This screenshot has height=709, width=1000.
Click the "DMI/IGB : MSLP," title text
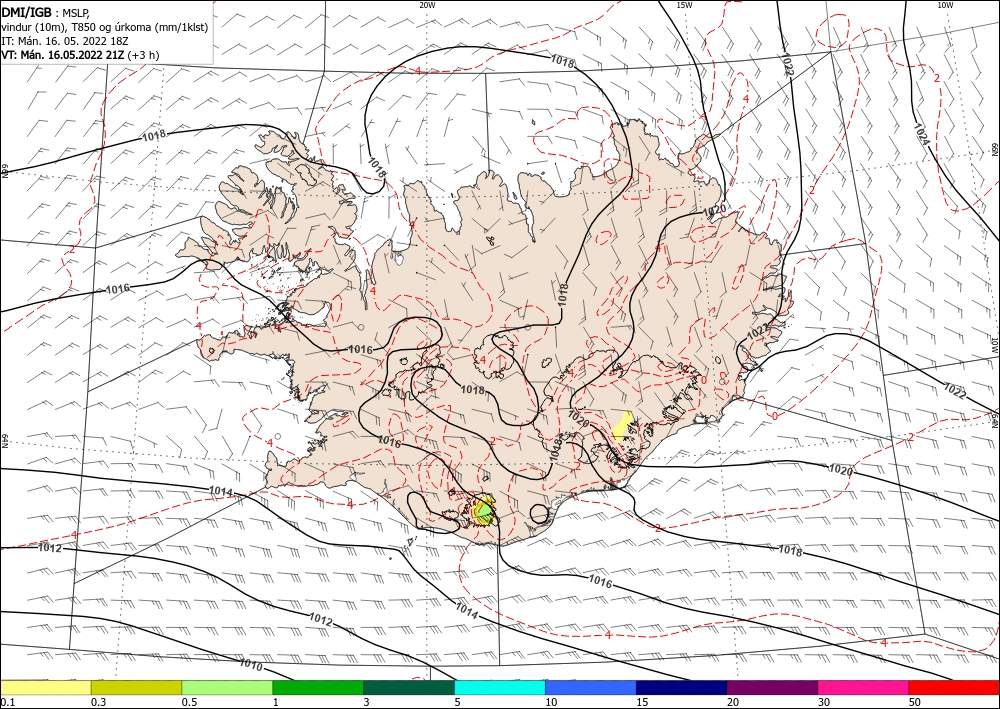(45, 13)
